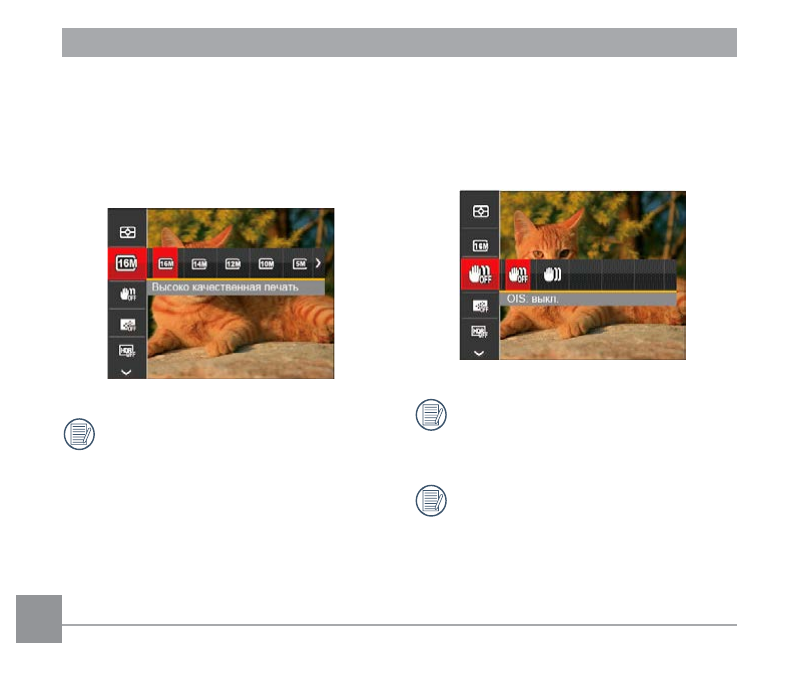Expand the left camera menu with the down chevron
Image resolution: width=794 pixels, height=680 pixels.
pos(127,372)
